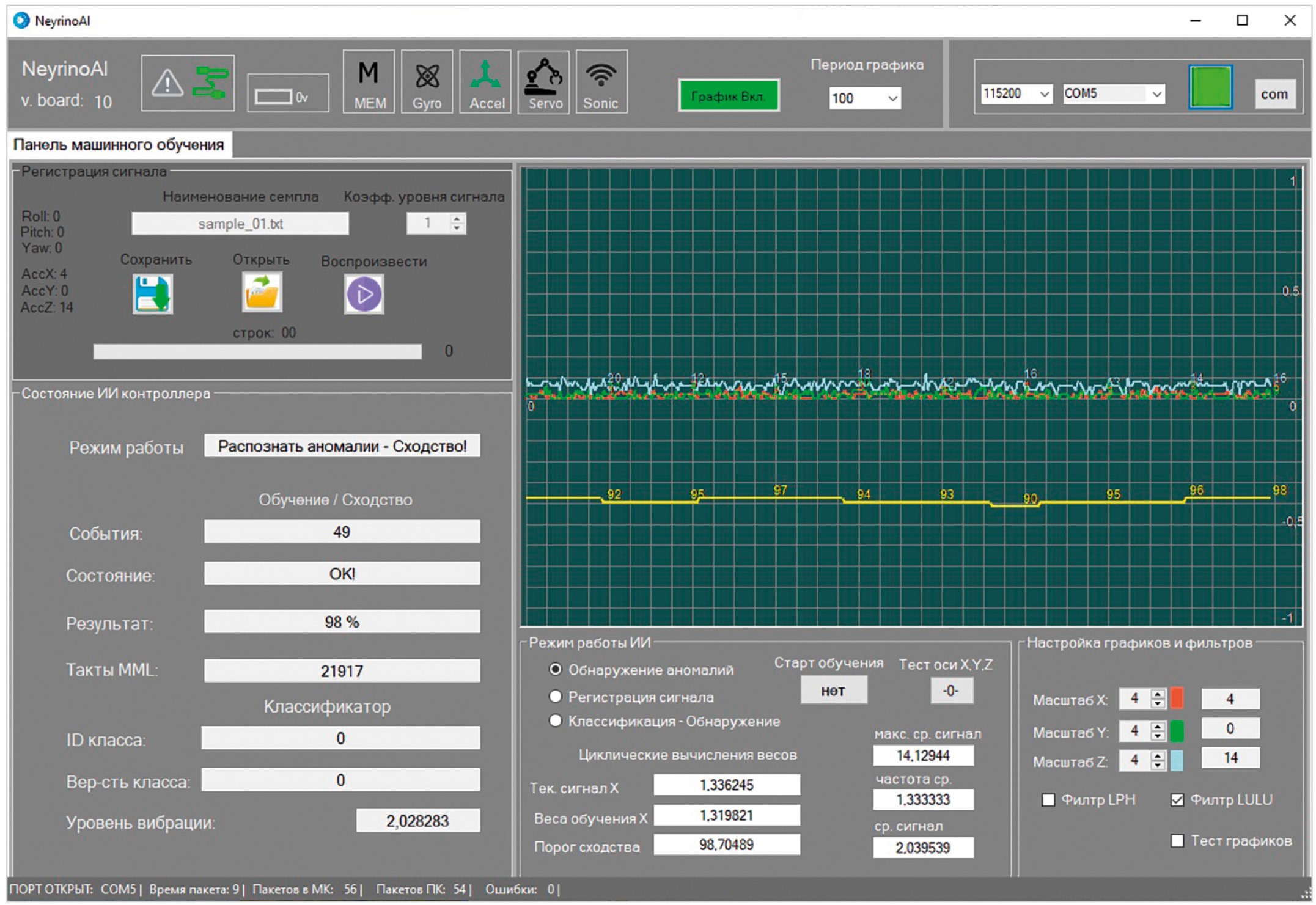Click the Порог сходства value field
Image resolution: width=1316 pixels, height=905 pixels.
727,845
